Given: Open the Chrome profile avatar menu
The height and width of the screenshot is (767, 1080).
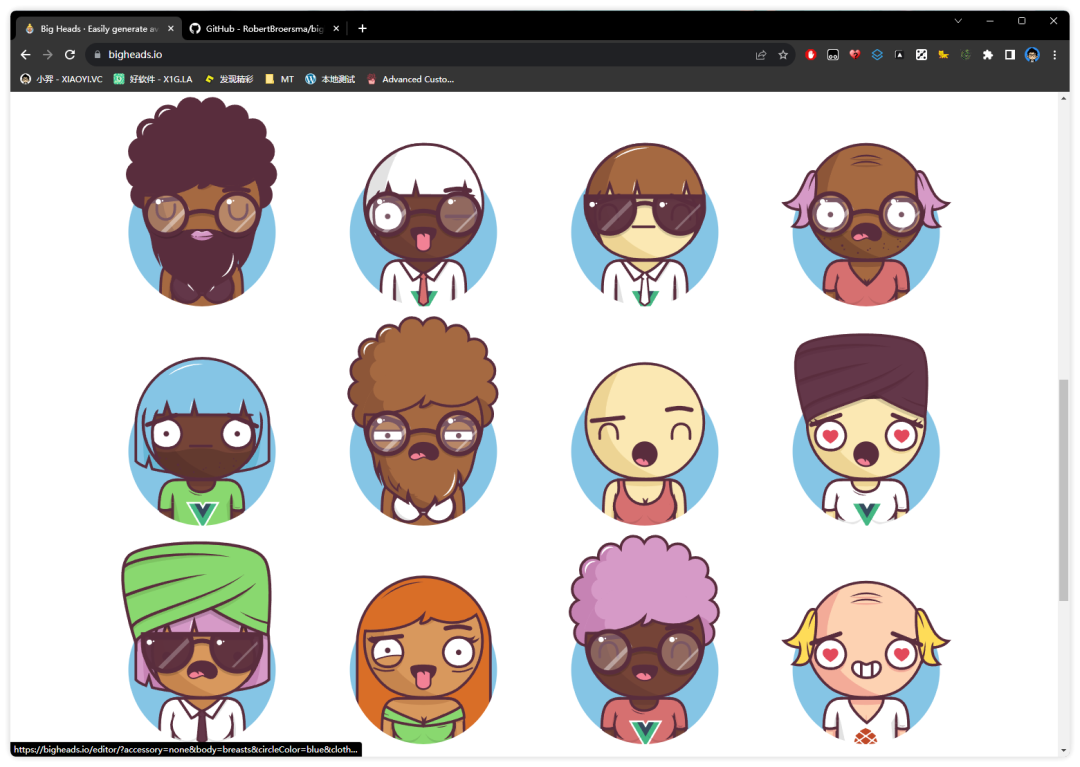Looking at the screenshot, I should click(x=1032, y=55).
